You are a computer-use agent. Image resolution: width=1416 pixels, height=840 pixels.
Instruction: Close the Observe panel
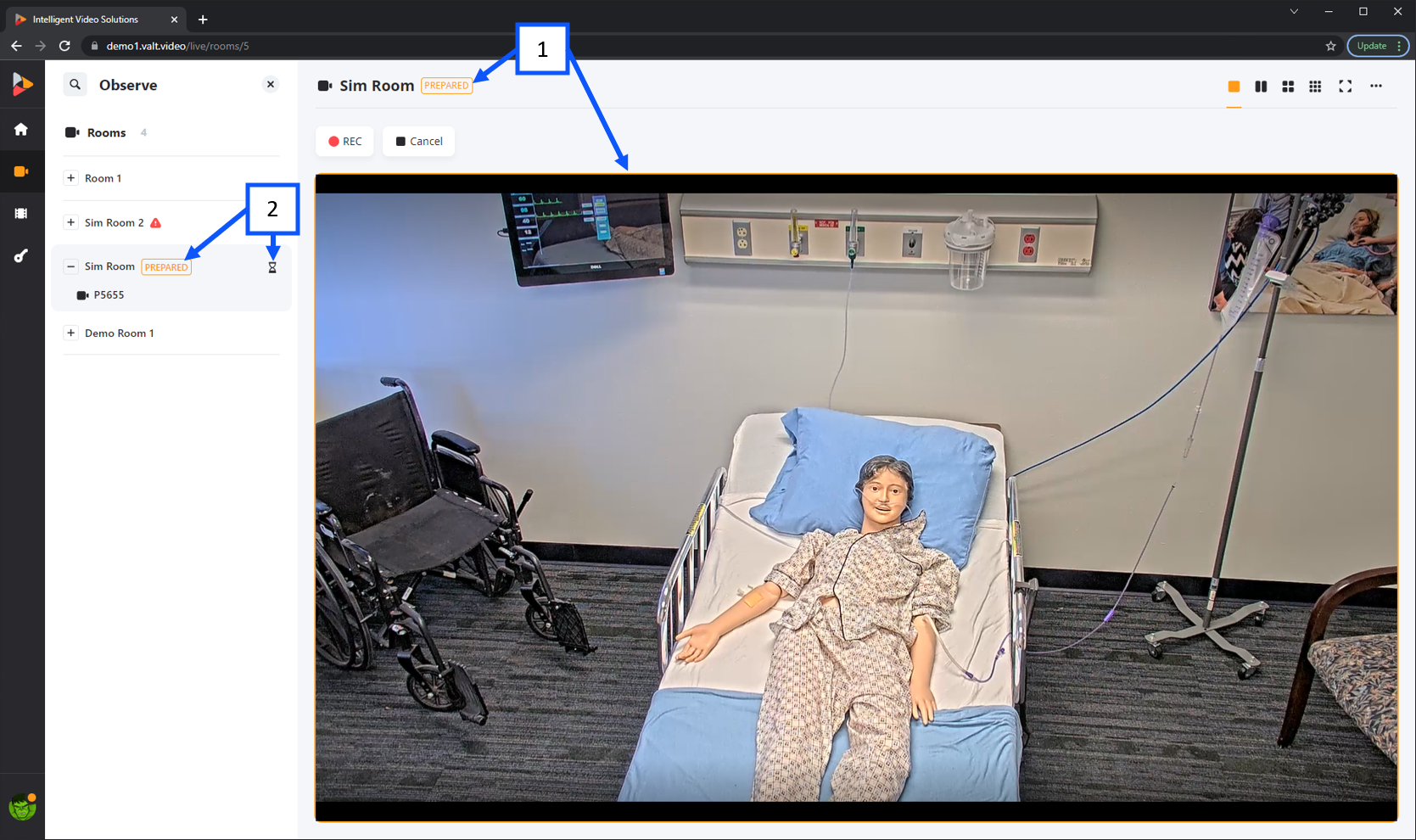[271, 84]
